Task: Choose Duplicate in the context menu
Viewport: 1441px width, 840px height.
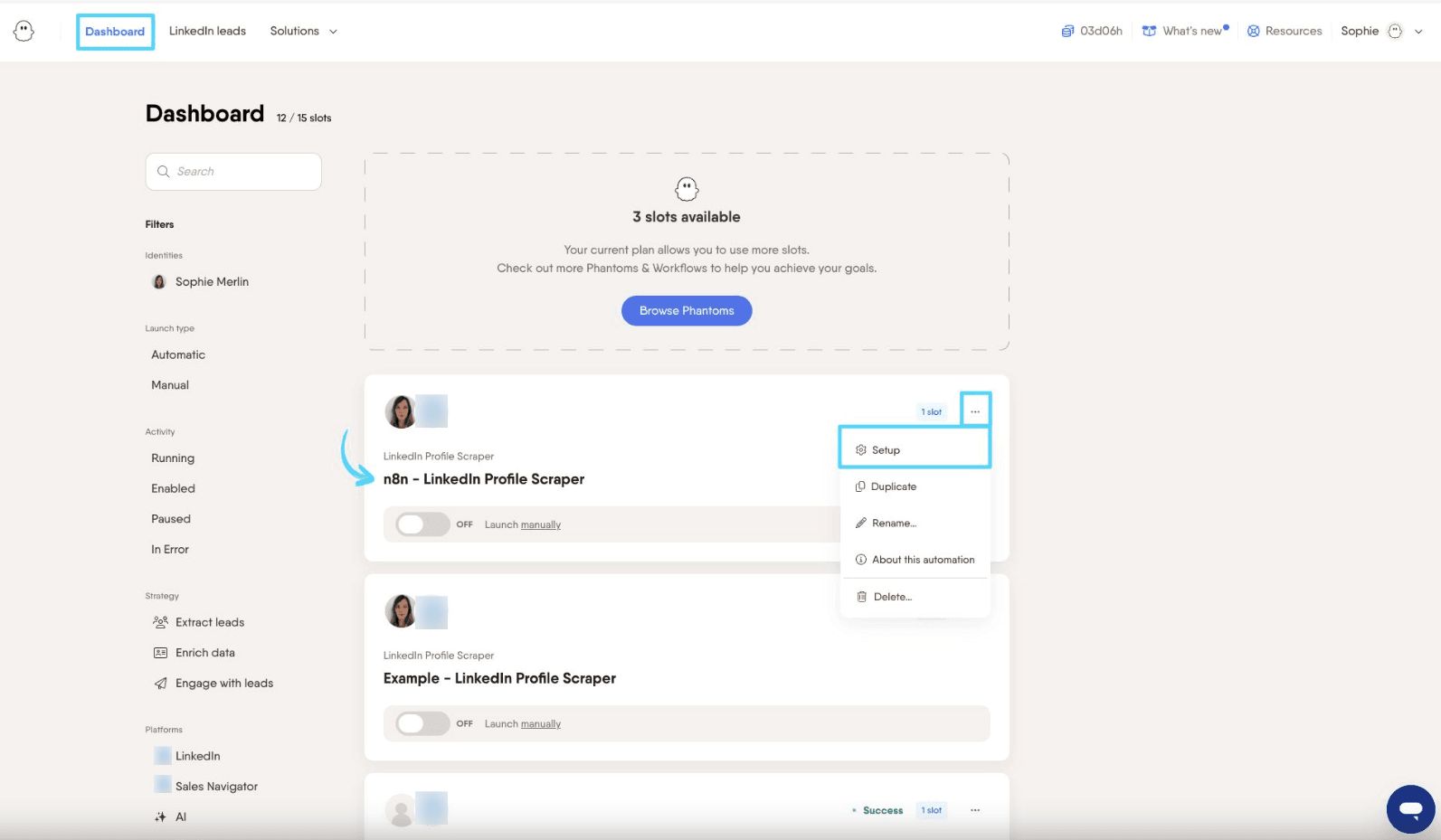Action: click(915, 486)
